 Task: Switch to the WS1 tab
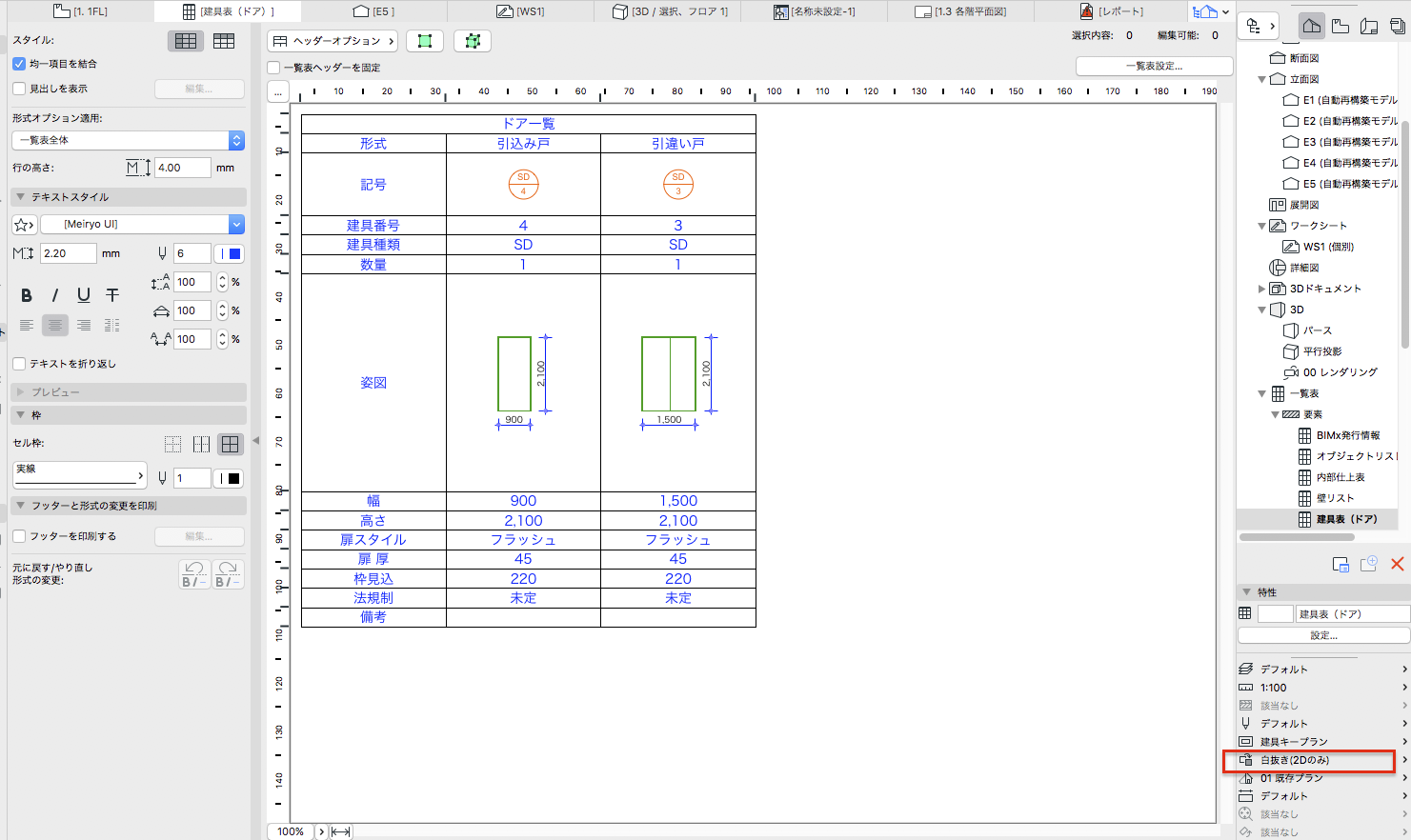[x=520, y=11]
